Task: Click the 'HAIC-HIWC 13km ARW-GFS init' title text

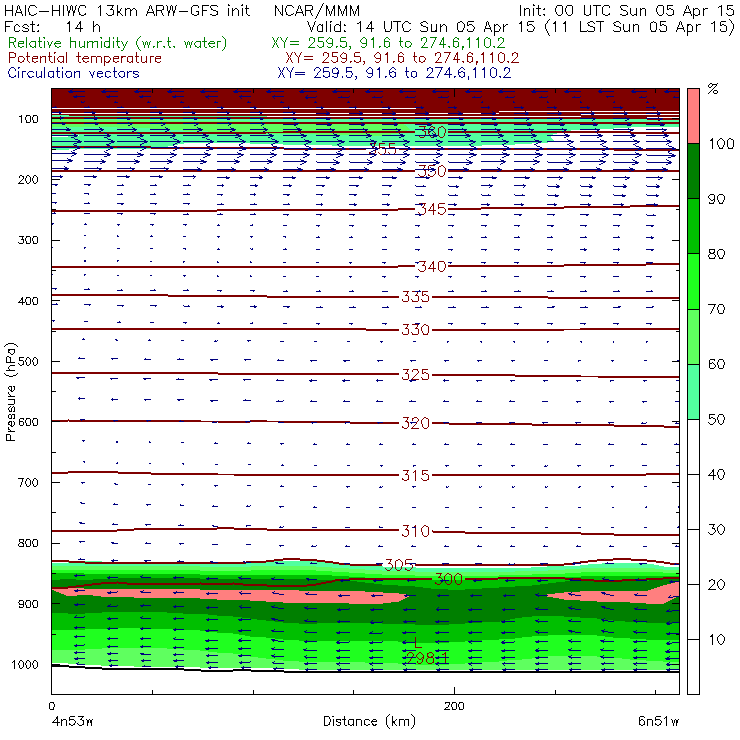Action: coord(127,10)
